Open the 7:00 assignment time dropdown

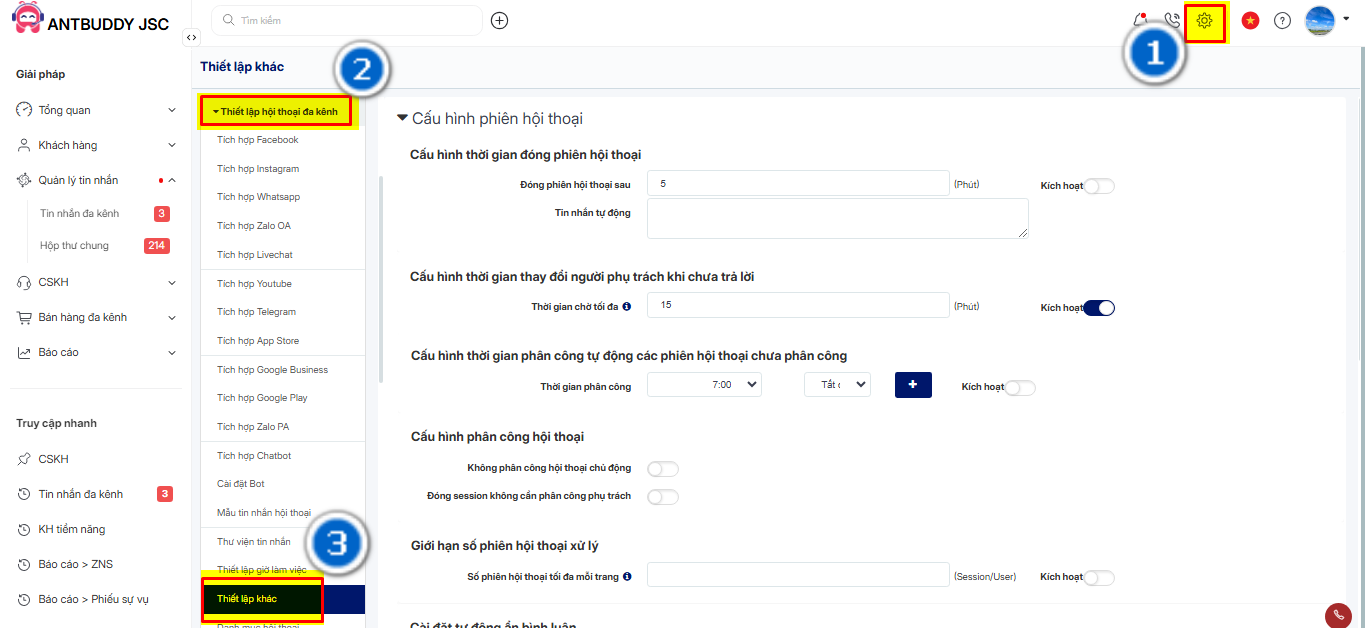[704, 385]
